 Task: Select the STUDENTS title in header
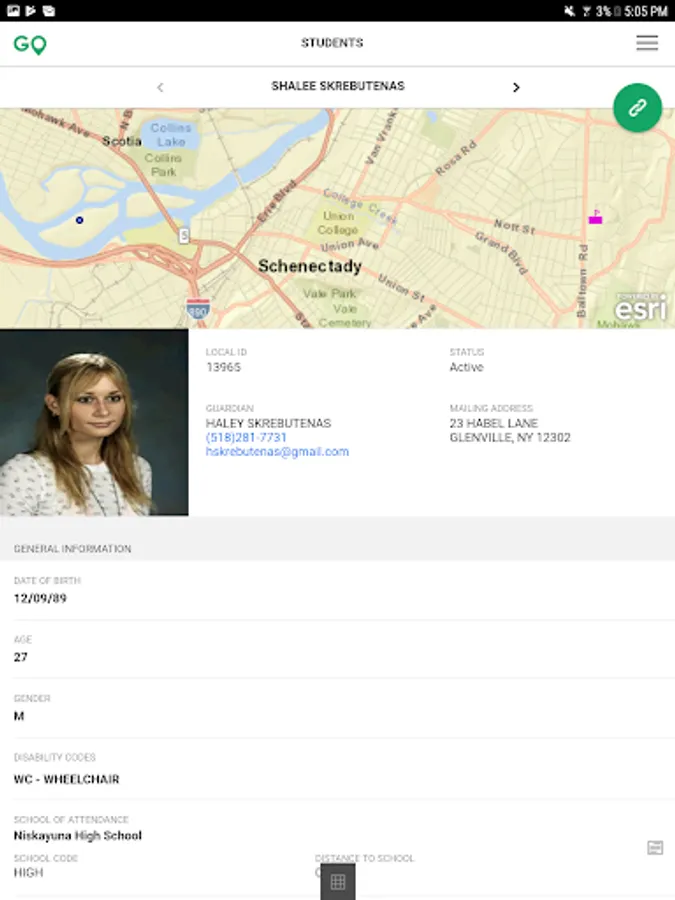(332, 43)
